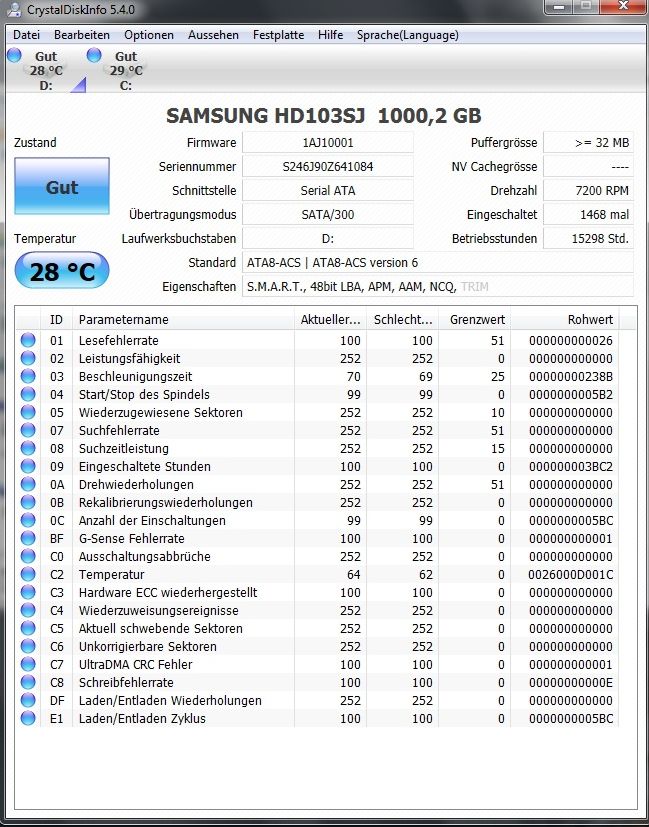
Task: Select the Temperatur raw value 0026000D001C
Action: point(571,574)
